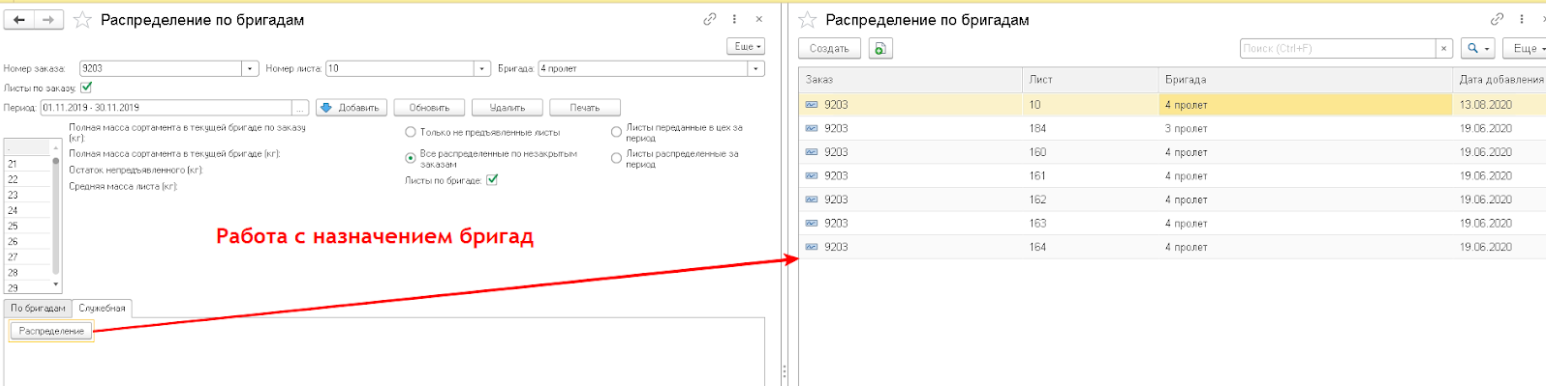Click the Период date range field
The height and width of the screenshot is (386, 1551).
point(166,107)
